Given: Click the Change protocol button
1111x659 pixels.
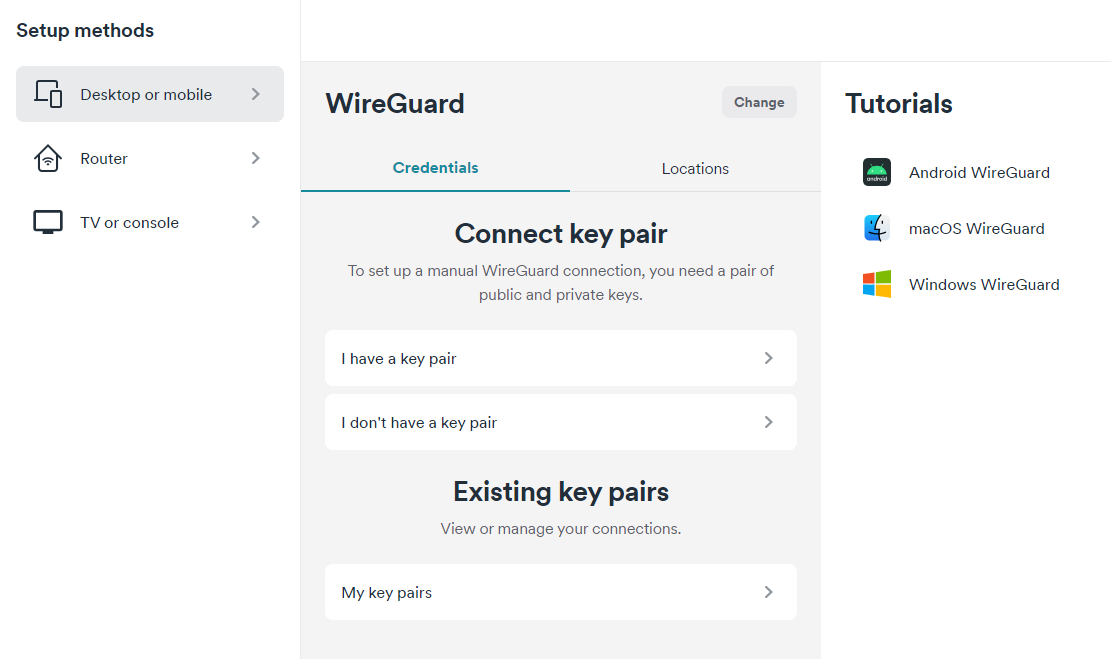Looking at the screenshot, I should pyautogui.click(x=759, y=102).
